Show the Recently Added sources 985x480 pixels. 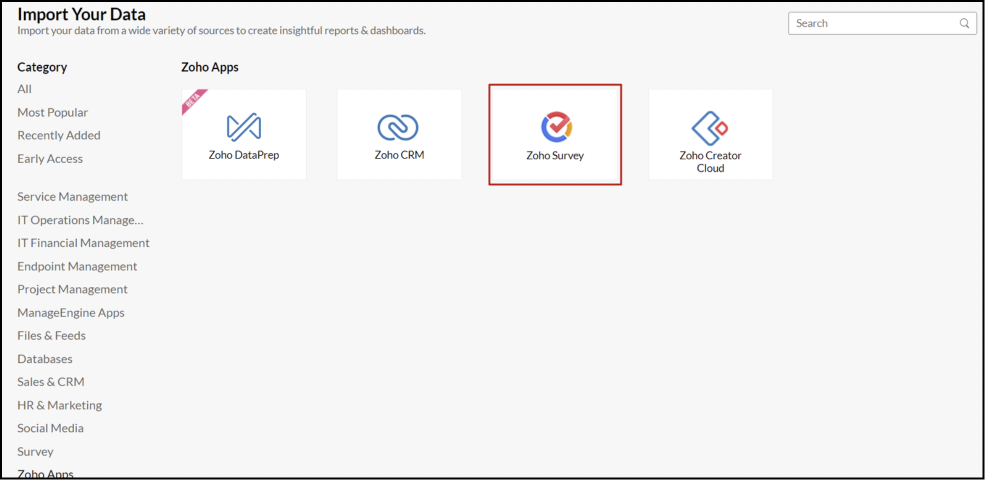coord(59,135)
